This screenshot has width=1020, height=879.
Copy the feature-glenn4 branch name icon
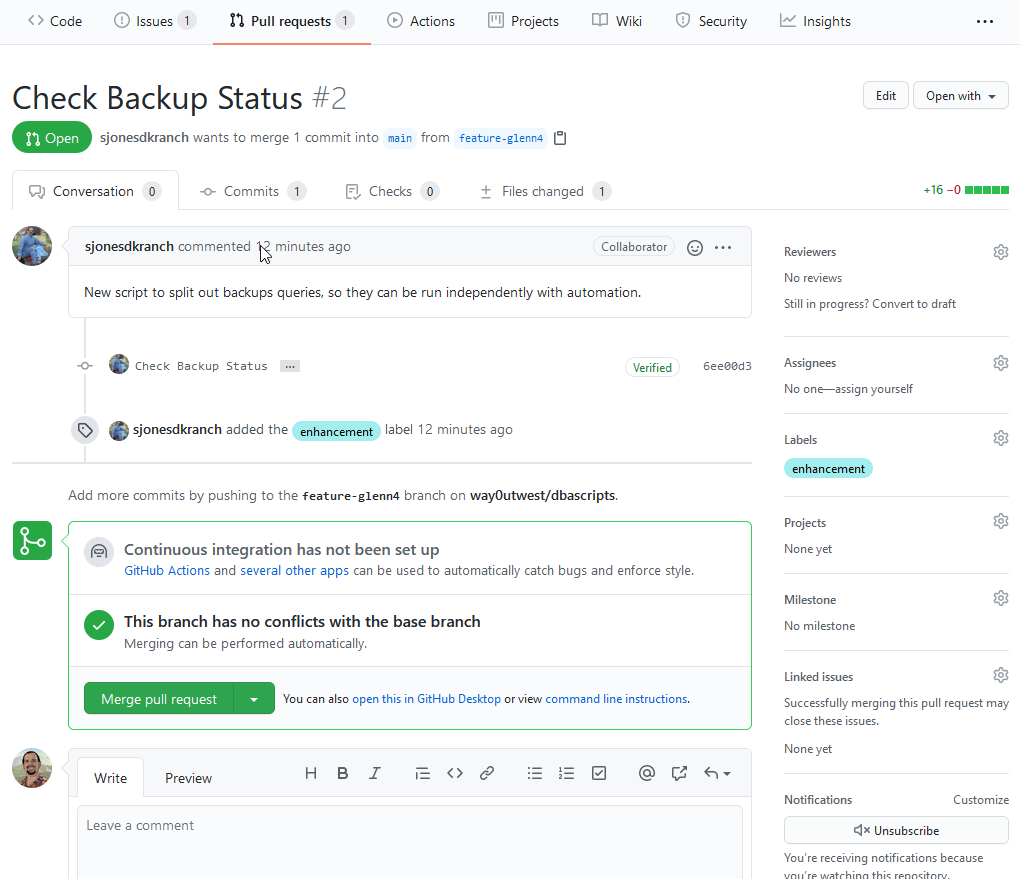click(561, 138)
